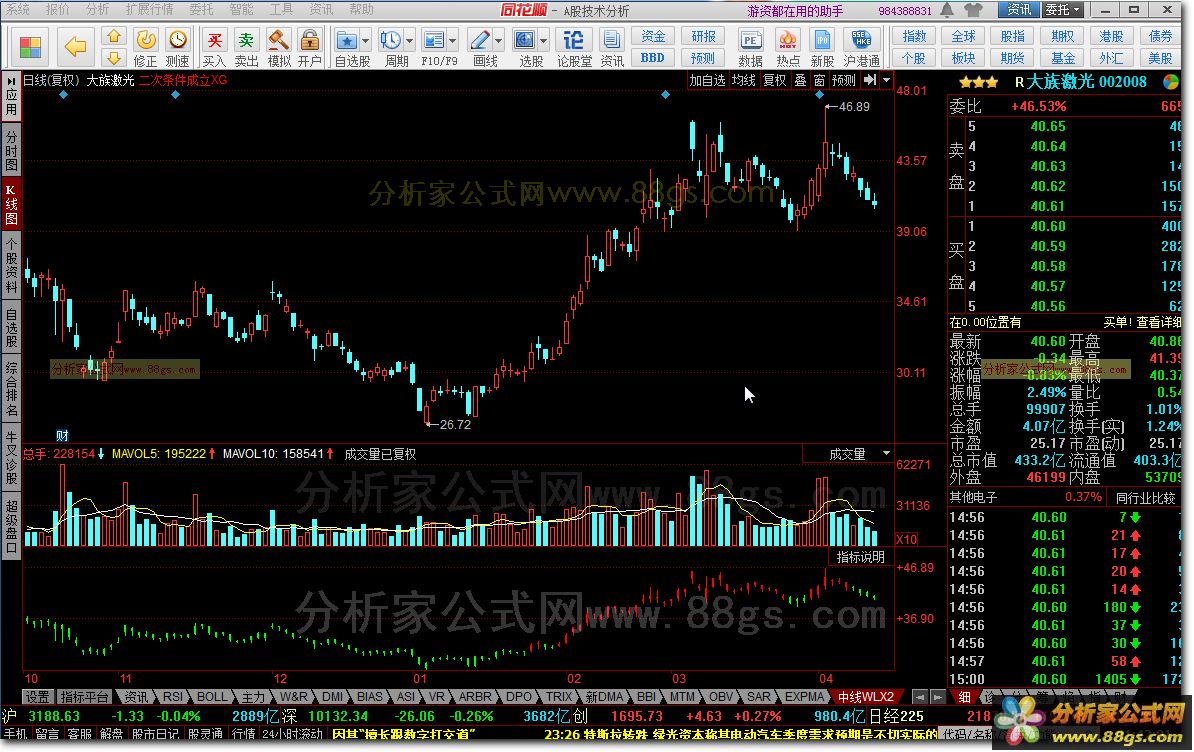Viewport: 1194px width, 752px height.
Task: Toggle 窗 multi-window option
Action: [x=819, y=80]
